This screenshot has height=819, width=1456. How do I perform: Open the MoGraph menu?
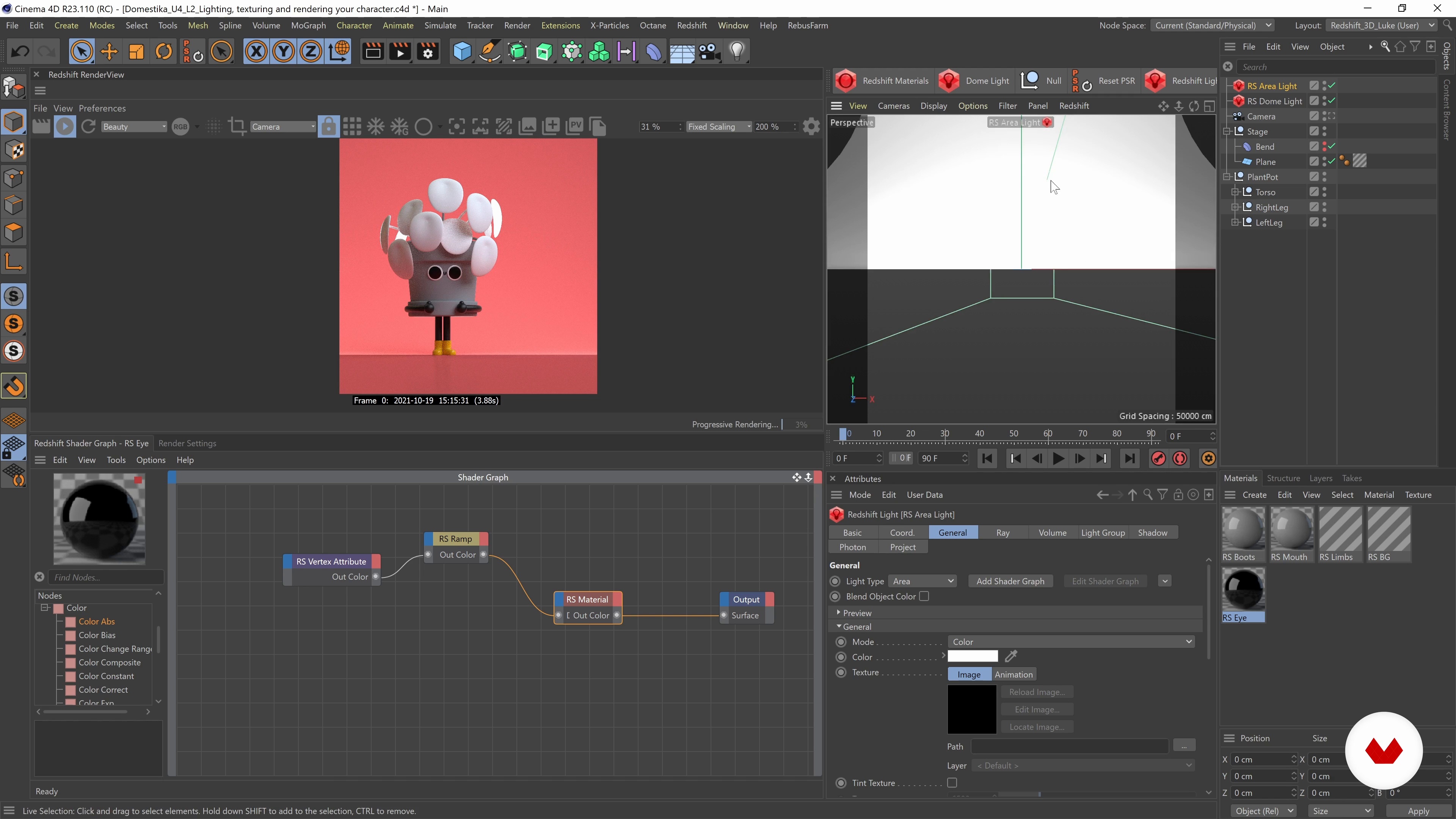308,25
